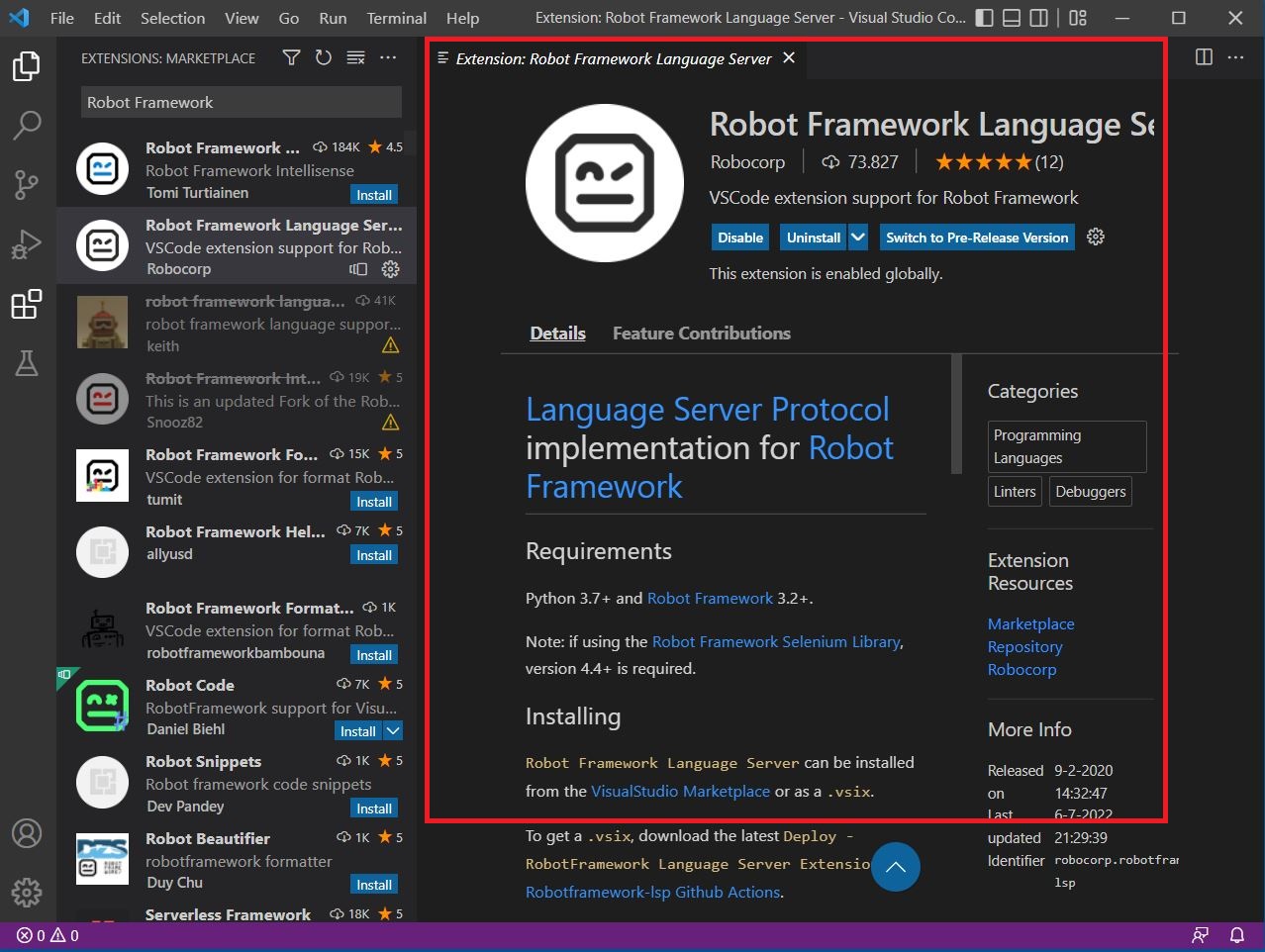Viewport: 1265px width, 952px height.
Task: Open the Terminal menu
Action: pos(397,18)
